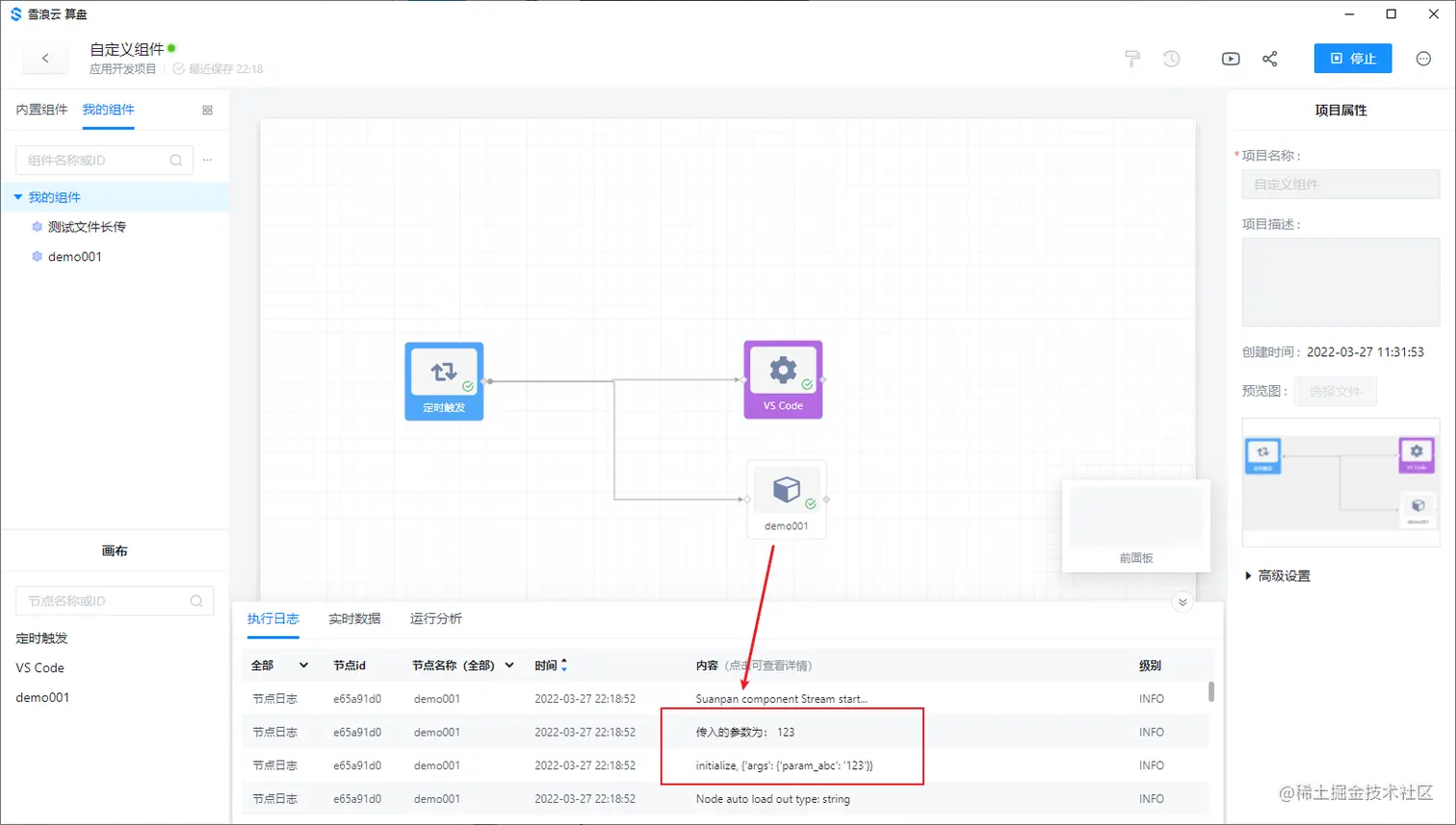This screenshot has width=1456, height=825.
Task: Click the 项目名称 input field
Action: [x=1340, y=184]
